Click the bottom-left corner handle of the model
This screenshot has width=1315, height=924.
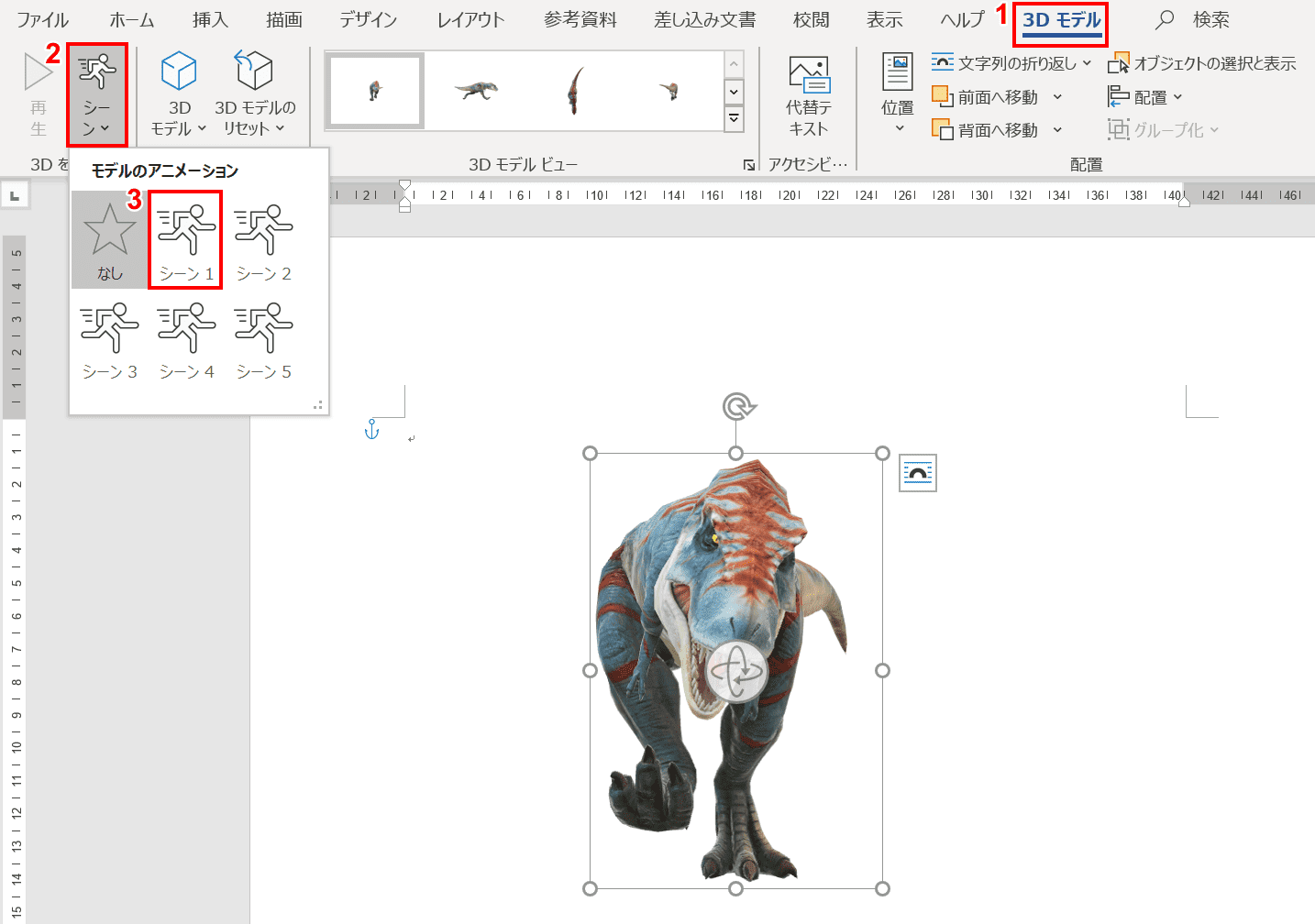(590, 888)
